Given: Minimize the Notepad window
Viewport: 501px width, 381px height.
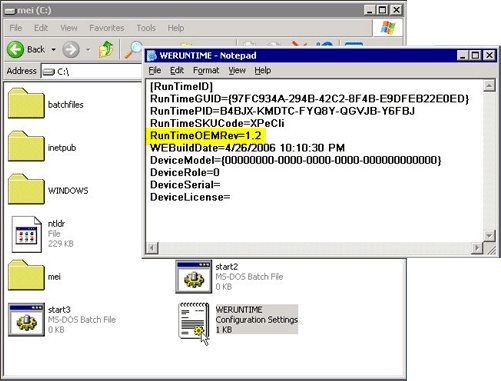Looking at the screenshot, I should pos(462,55).
